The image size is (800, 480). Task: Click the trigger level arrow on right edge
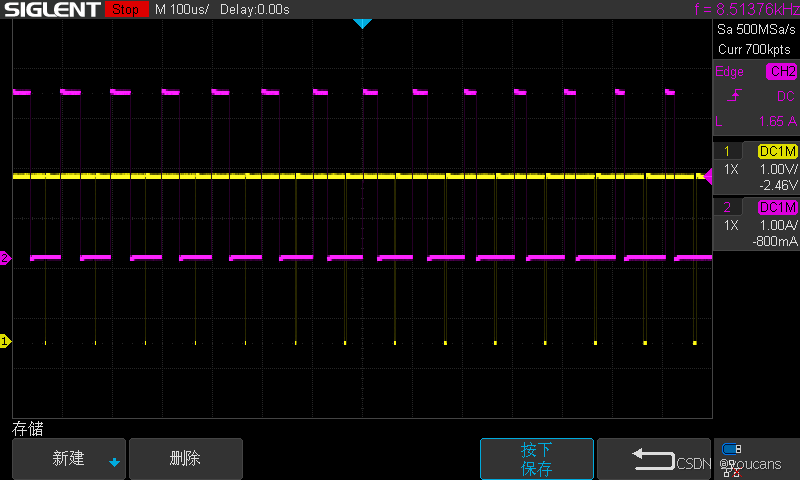708,176
